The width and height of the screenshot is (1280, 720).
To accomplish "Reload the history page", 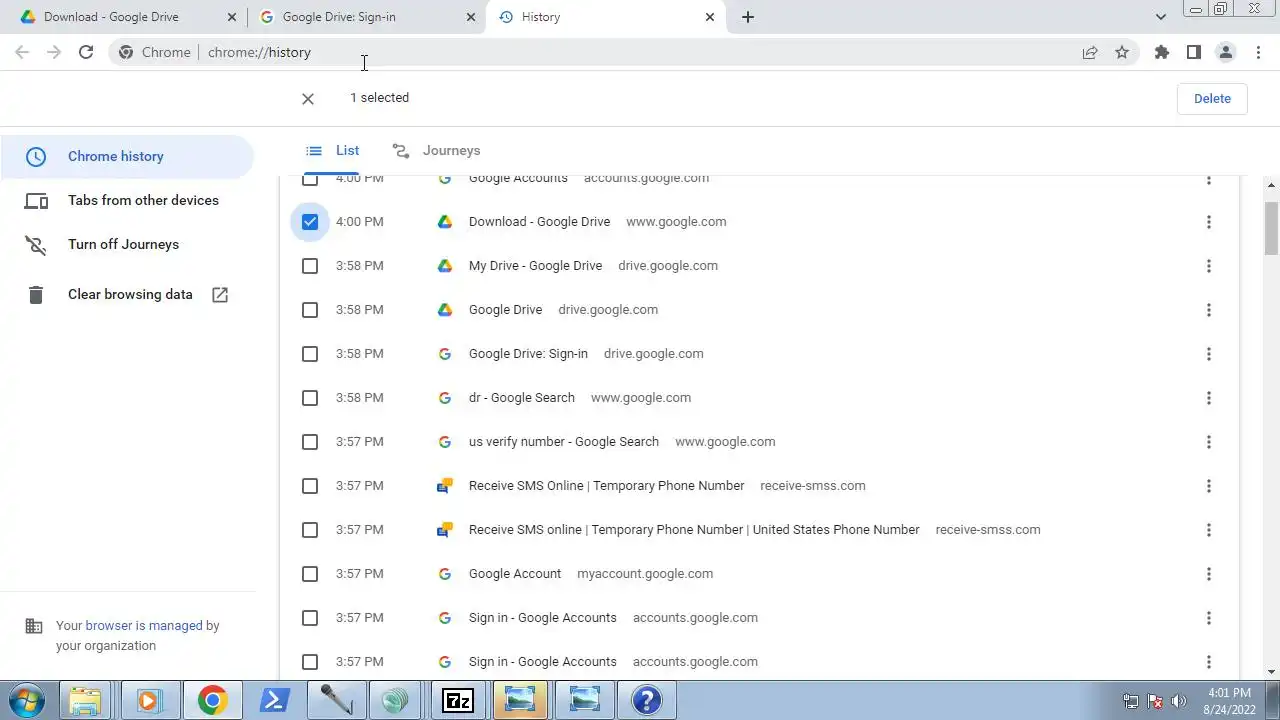I will pos(86,52).
